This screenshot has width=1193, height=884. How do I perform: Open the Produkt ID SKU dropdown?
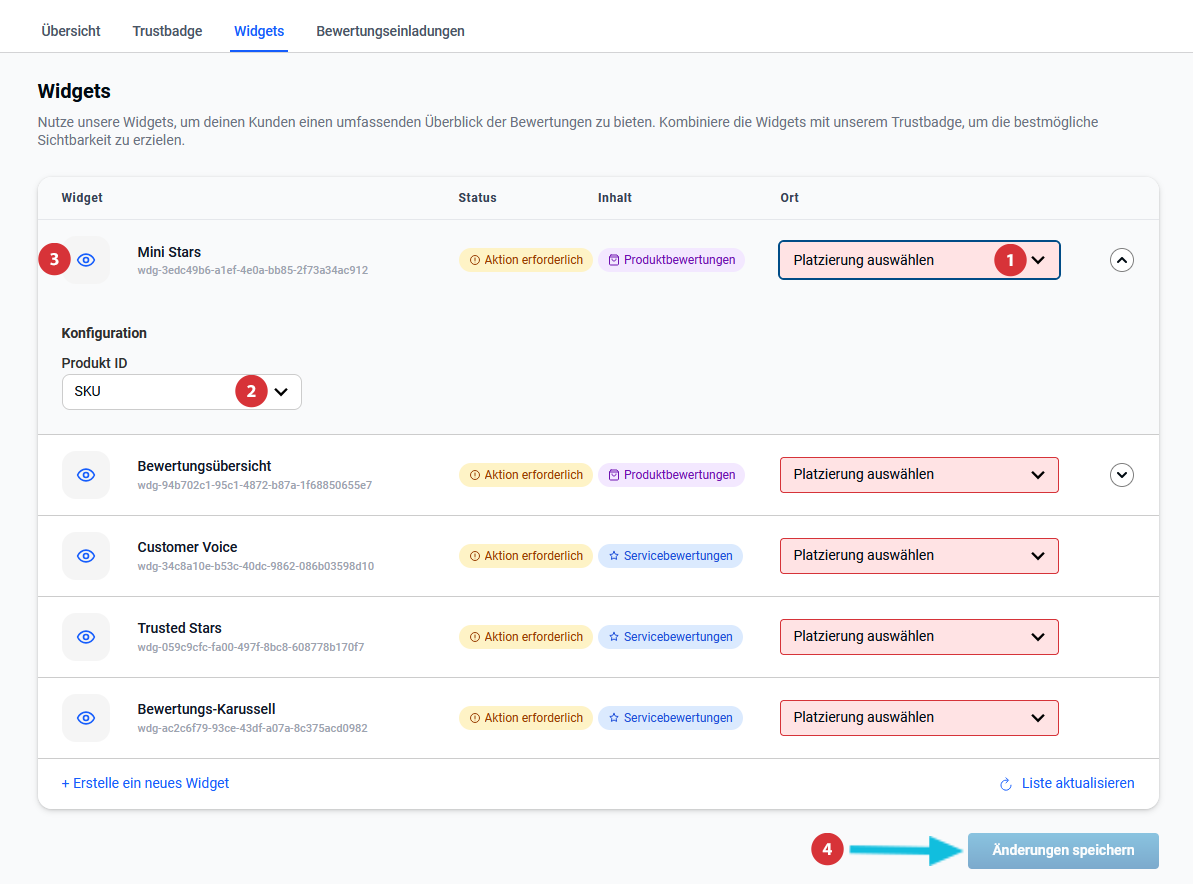click(181, 392)
